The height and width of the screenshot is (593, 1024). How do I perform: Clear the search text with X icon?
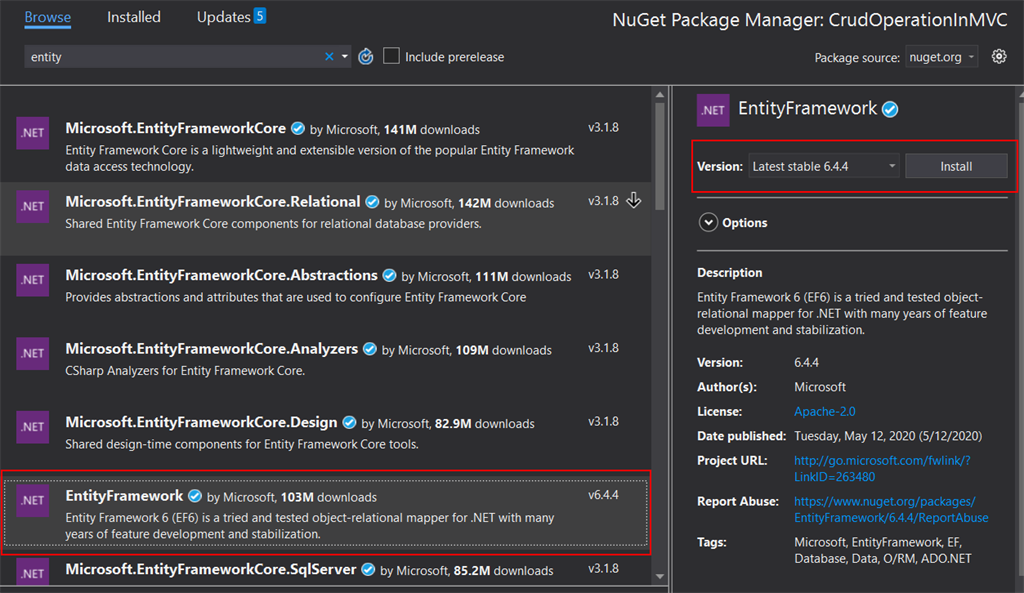click(x=329, y=57)
